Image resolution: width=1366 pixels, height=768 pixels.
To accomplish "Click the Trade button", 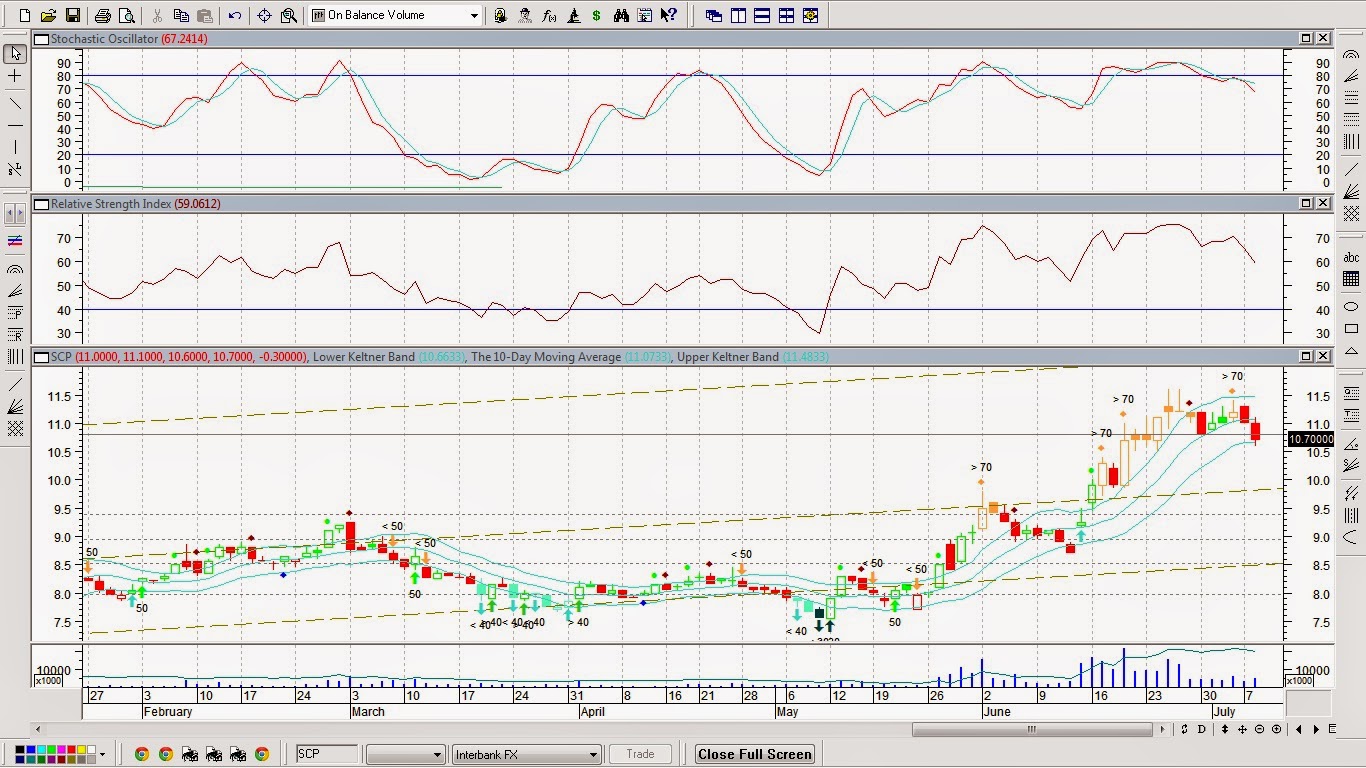I will (640, 754).
